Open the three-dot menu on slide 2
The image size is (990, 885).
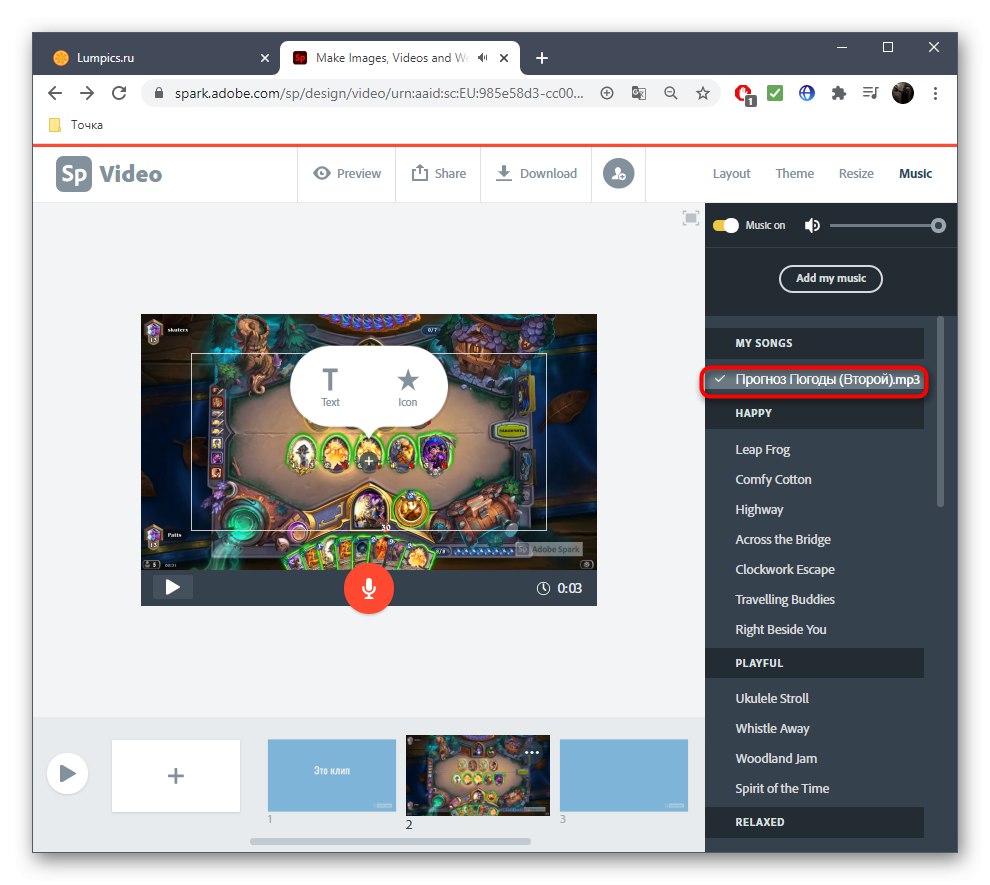[x=532, y=752]
